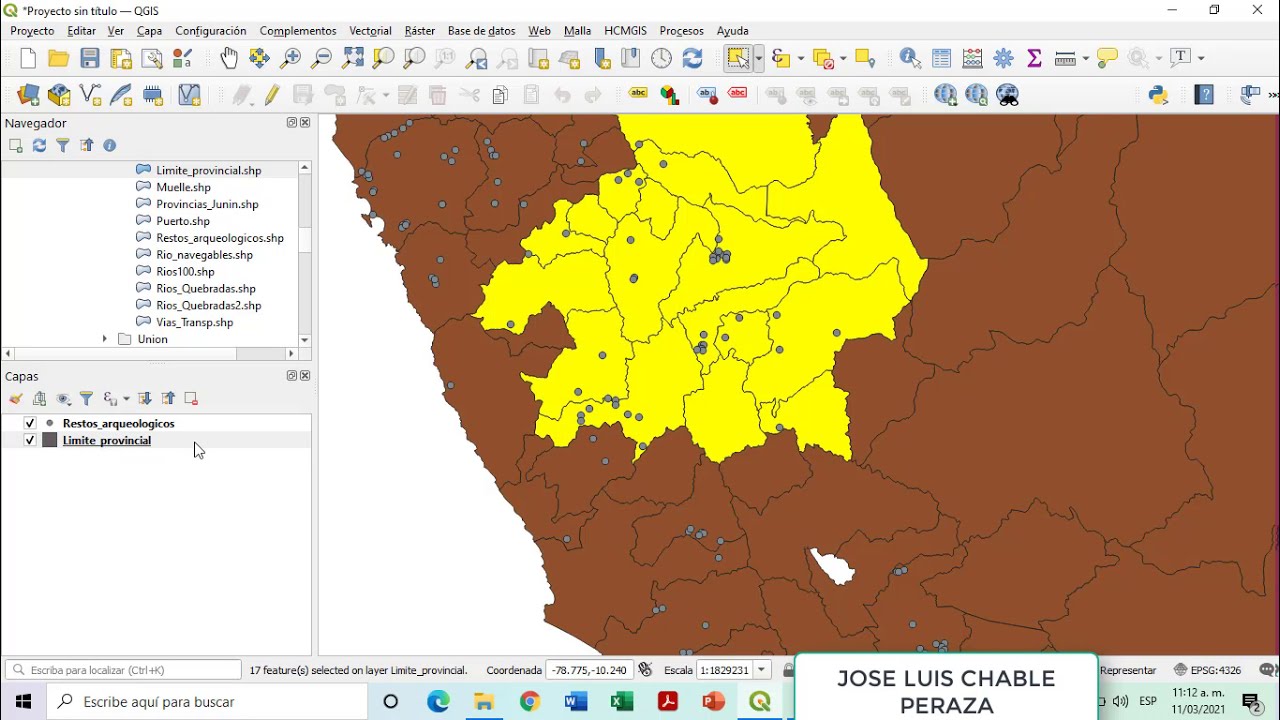Open the text annotation tool icon
The width and height of the screenshot is (1280, 720).
click(1181, 59)
